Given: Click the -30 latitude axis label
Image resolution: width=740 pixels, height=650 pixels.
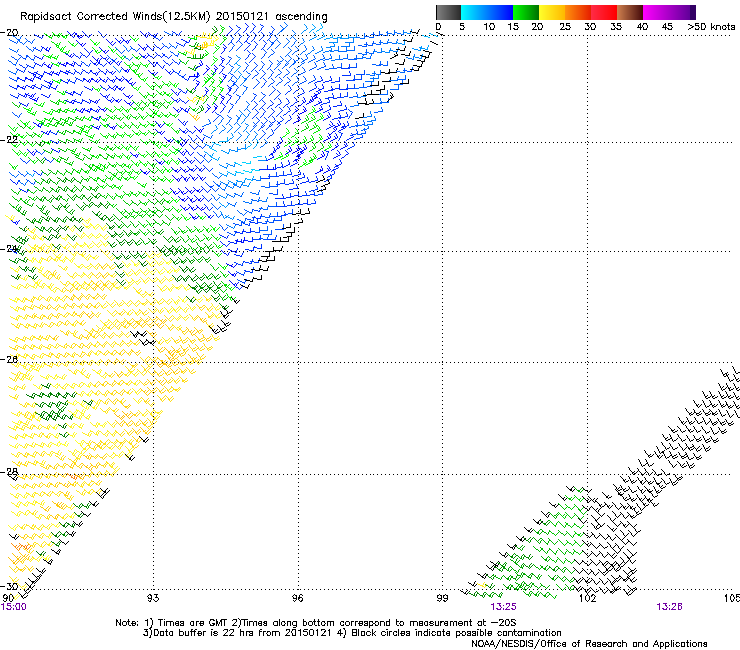Looking at the screenshot, I should 9,586.
